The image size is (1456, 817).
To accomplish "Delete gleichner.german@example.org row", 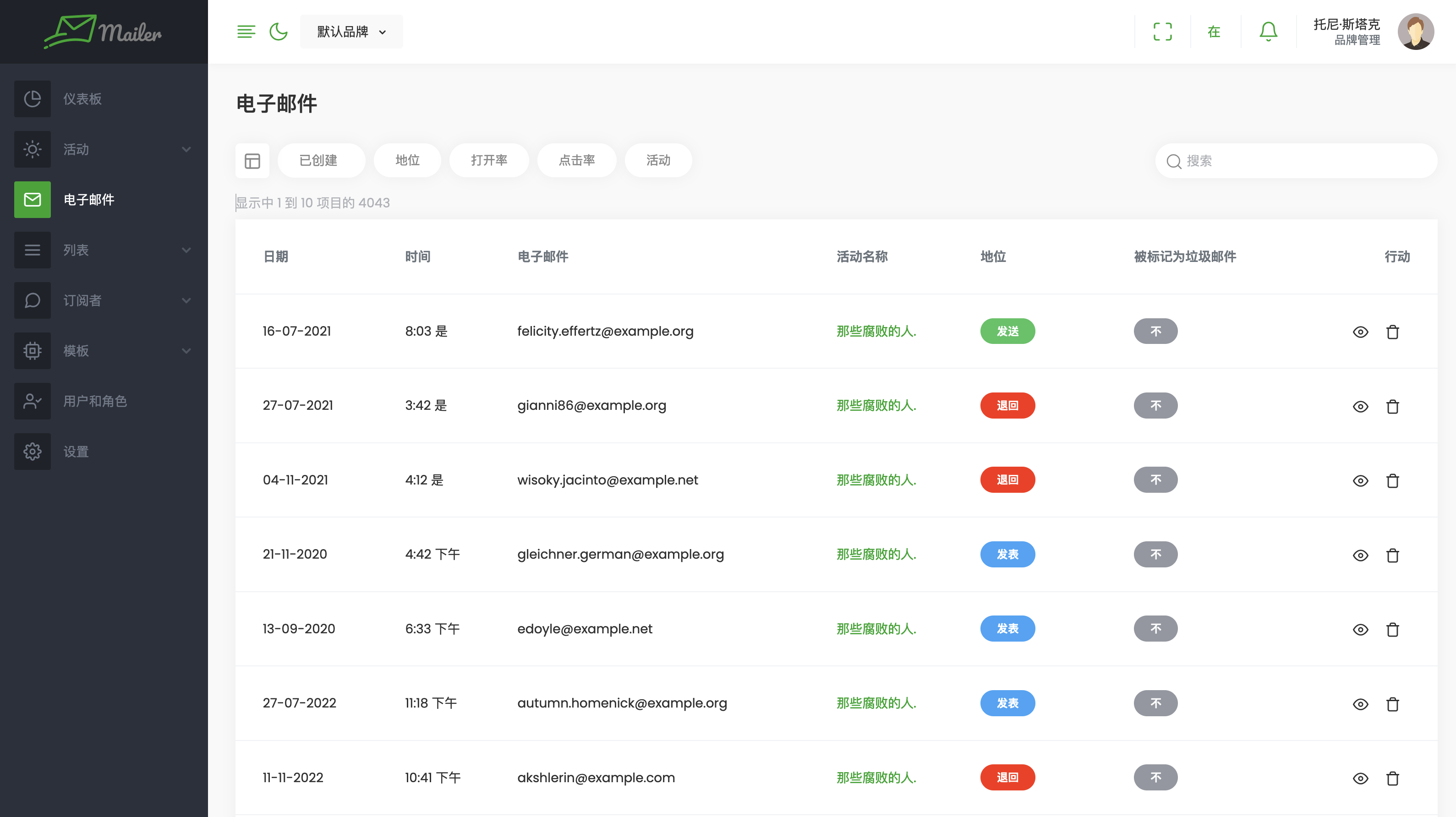I will click(1392, 556).
